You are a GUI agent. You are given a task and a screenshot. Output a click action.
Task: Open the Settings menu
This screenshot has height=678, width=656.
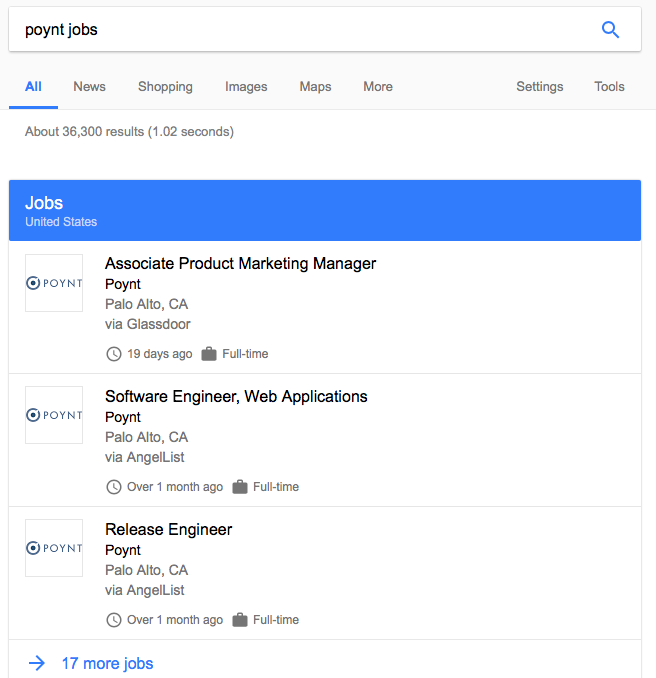pos(540,86)
